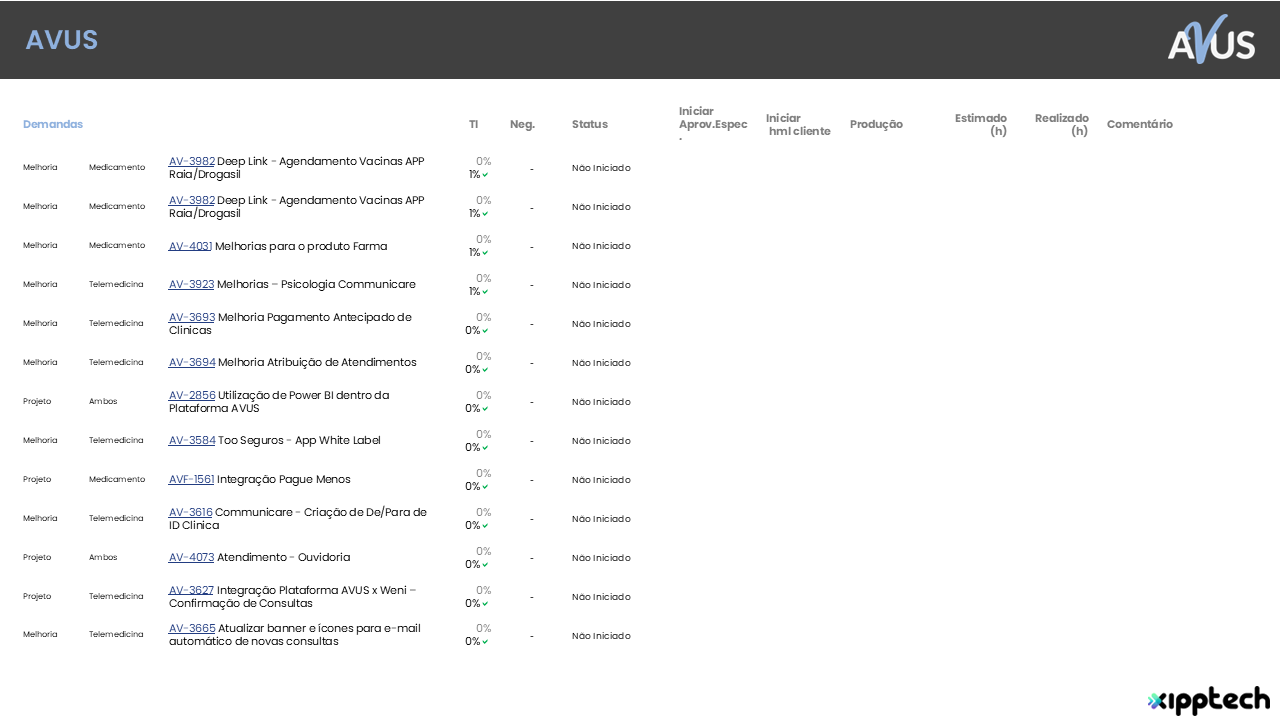Click the AVUS title text in header

click(x=61, y=40)
